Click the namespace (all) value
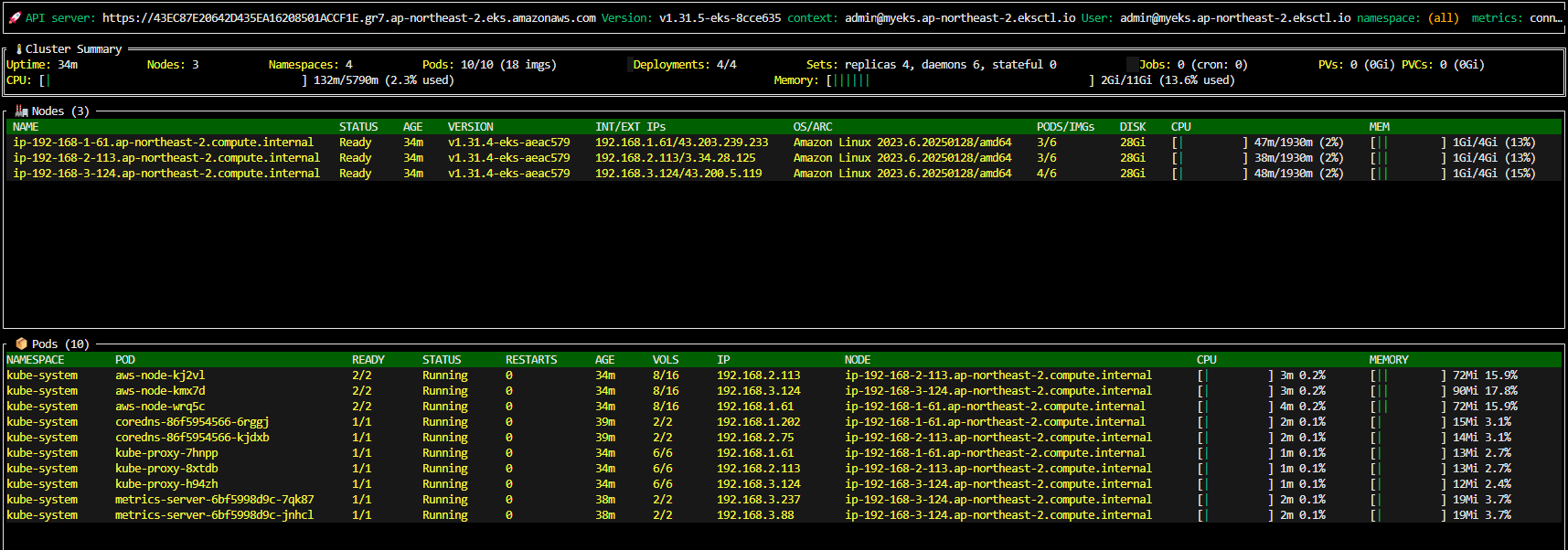 [1444, 17]
